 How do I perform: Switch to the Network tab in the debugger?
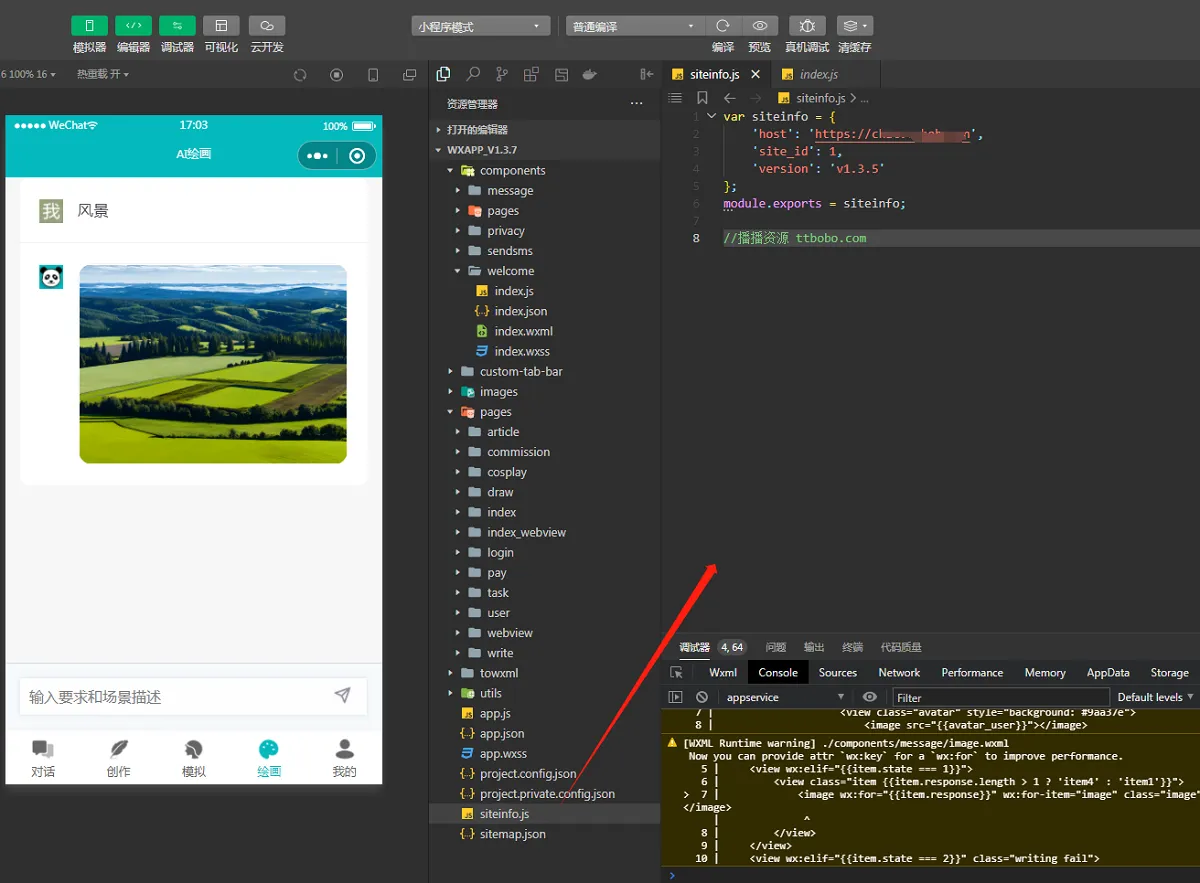pos(899,673)
